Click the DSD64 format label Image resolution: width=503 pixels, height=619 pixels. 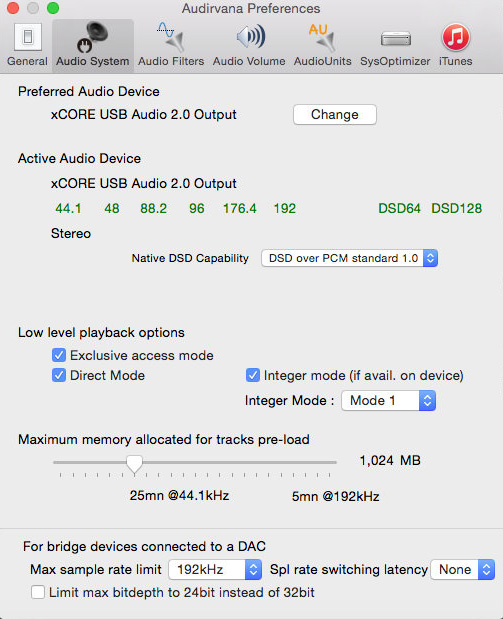pyautogui.click(x=400, y=208)
